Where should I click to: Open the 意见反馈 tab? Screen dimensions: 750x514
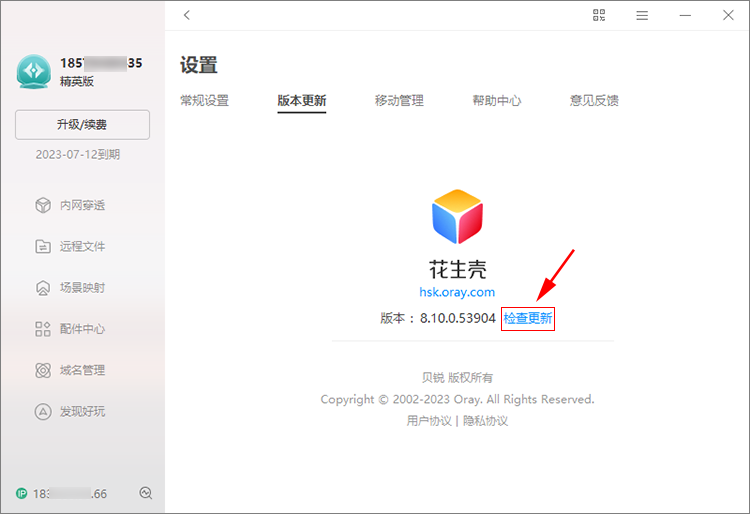(x=594, y=100)
